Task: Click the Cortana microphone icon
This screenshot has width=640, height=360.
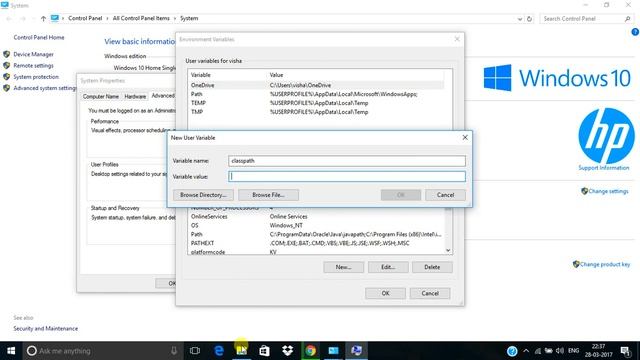Action: [x=174, y=351]
